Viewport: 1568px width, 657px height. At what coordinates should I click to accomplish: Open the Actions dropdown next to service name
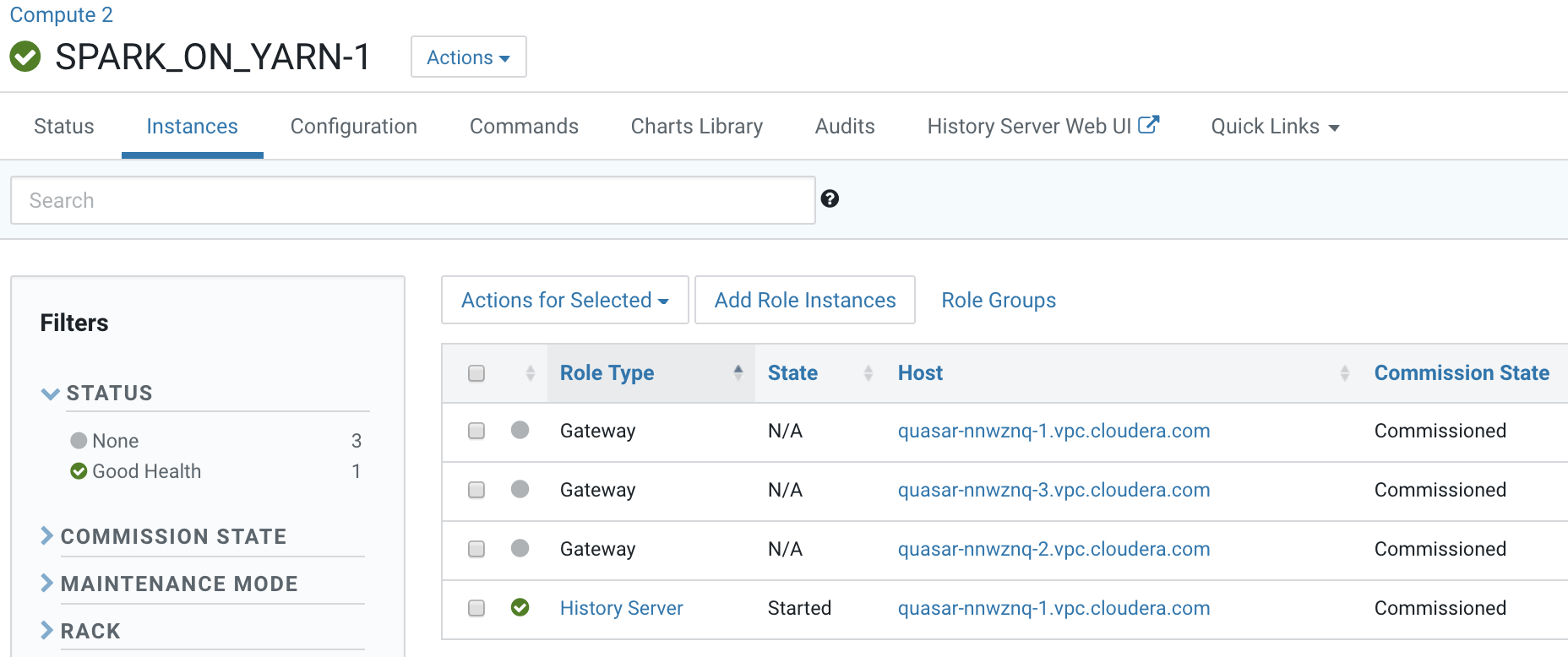coord(468,57)
